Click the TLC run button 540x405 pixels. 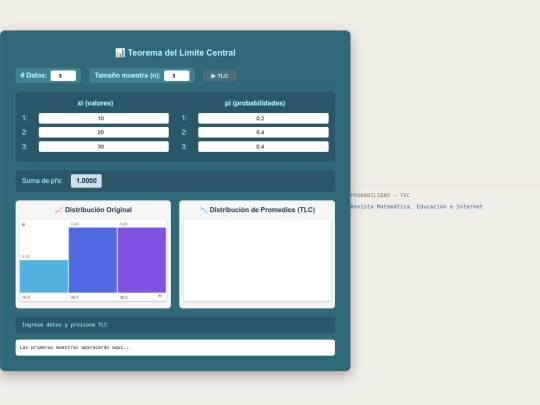(x=219, y=76)
